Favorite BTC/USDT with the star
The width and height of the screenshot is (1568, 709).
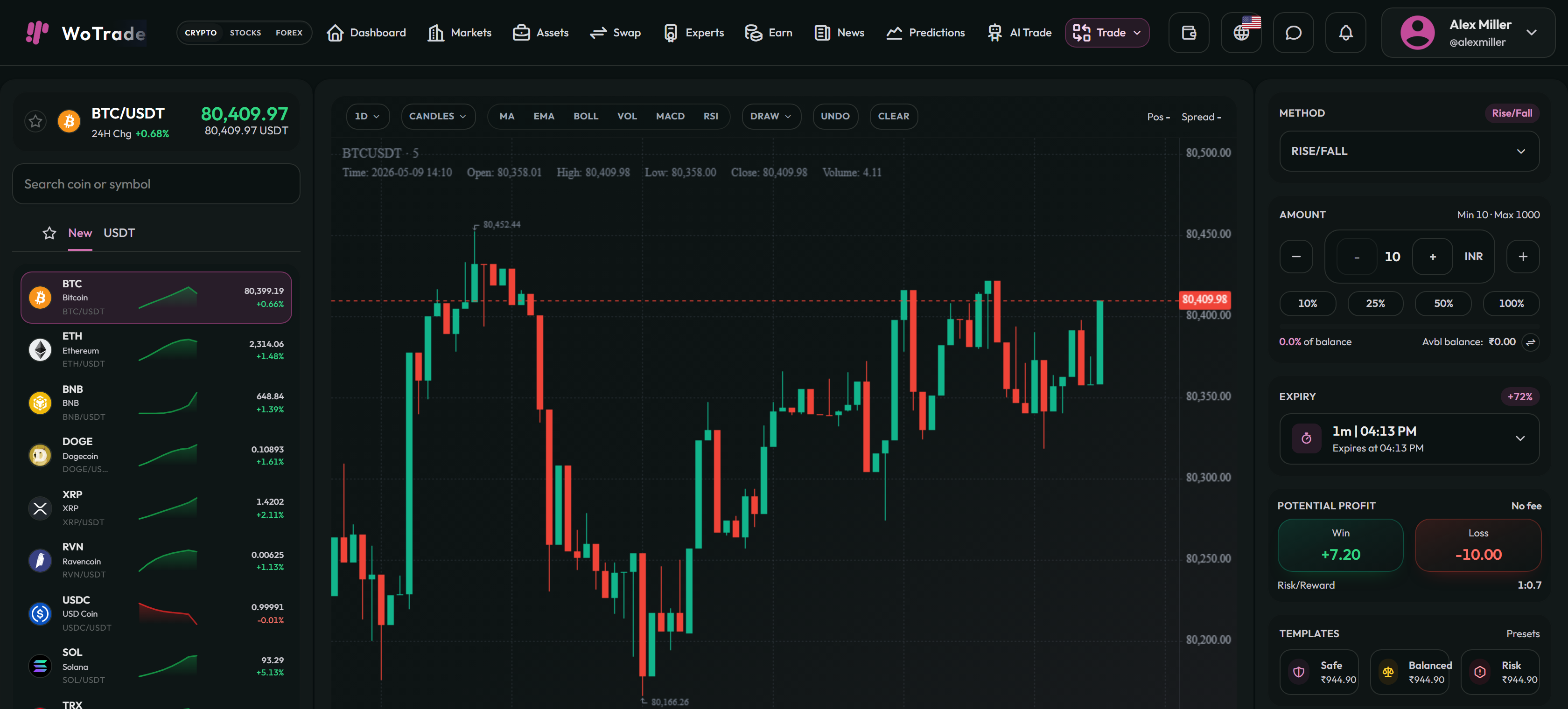click(35, 121)
